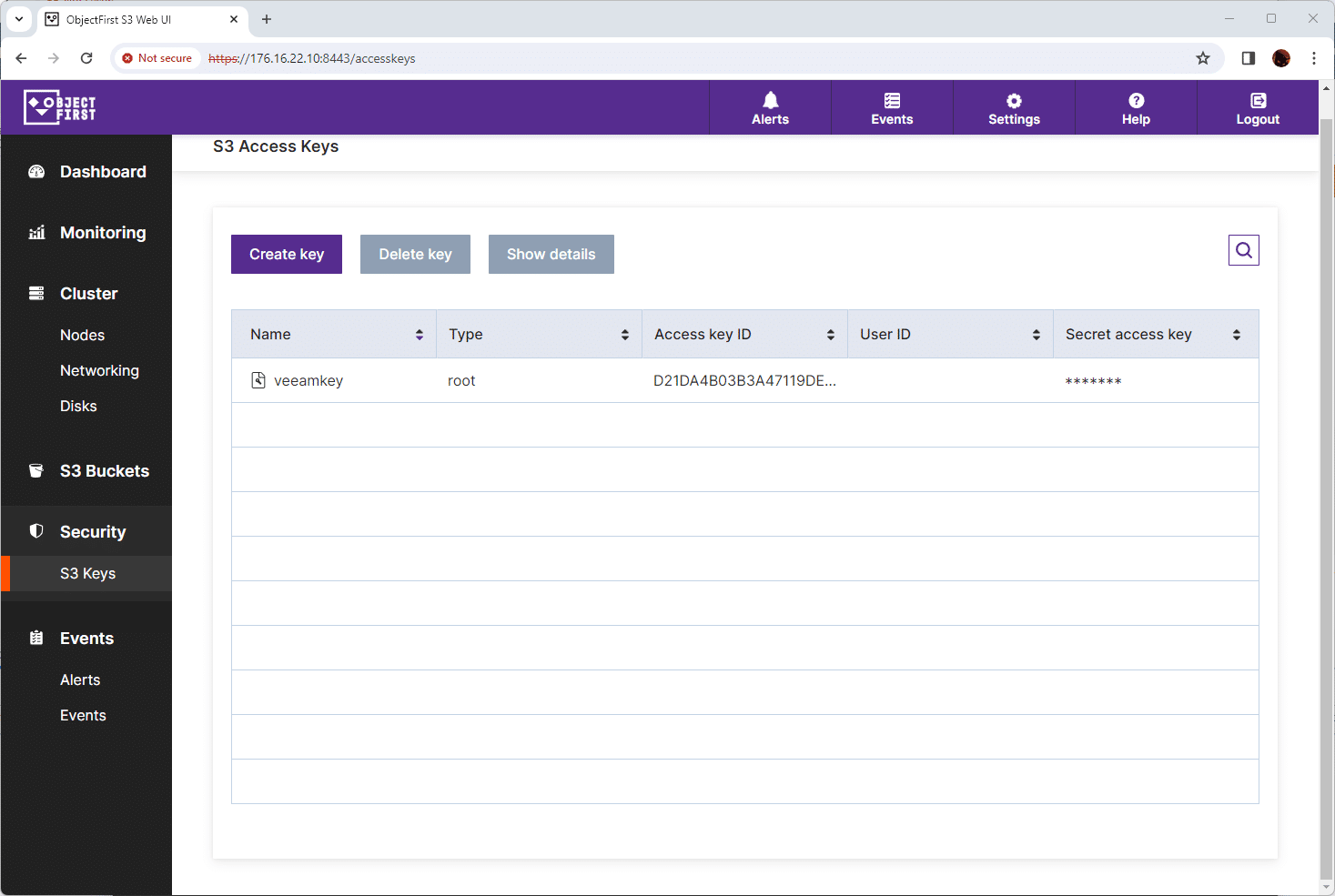Screen dimensions: 1335x896
Task: Sort the table by Secret access key
Action: click(x=1237, y=335)
